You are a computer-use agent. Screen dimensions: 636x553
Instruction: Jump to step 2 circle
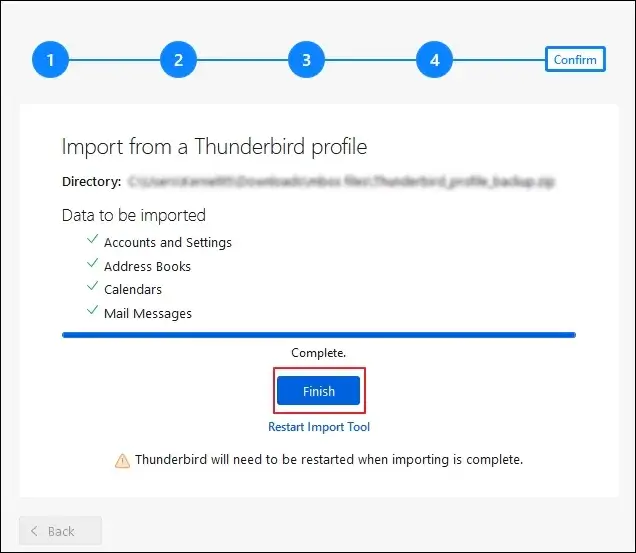coord(178,60)
